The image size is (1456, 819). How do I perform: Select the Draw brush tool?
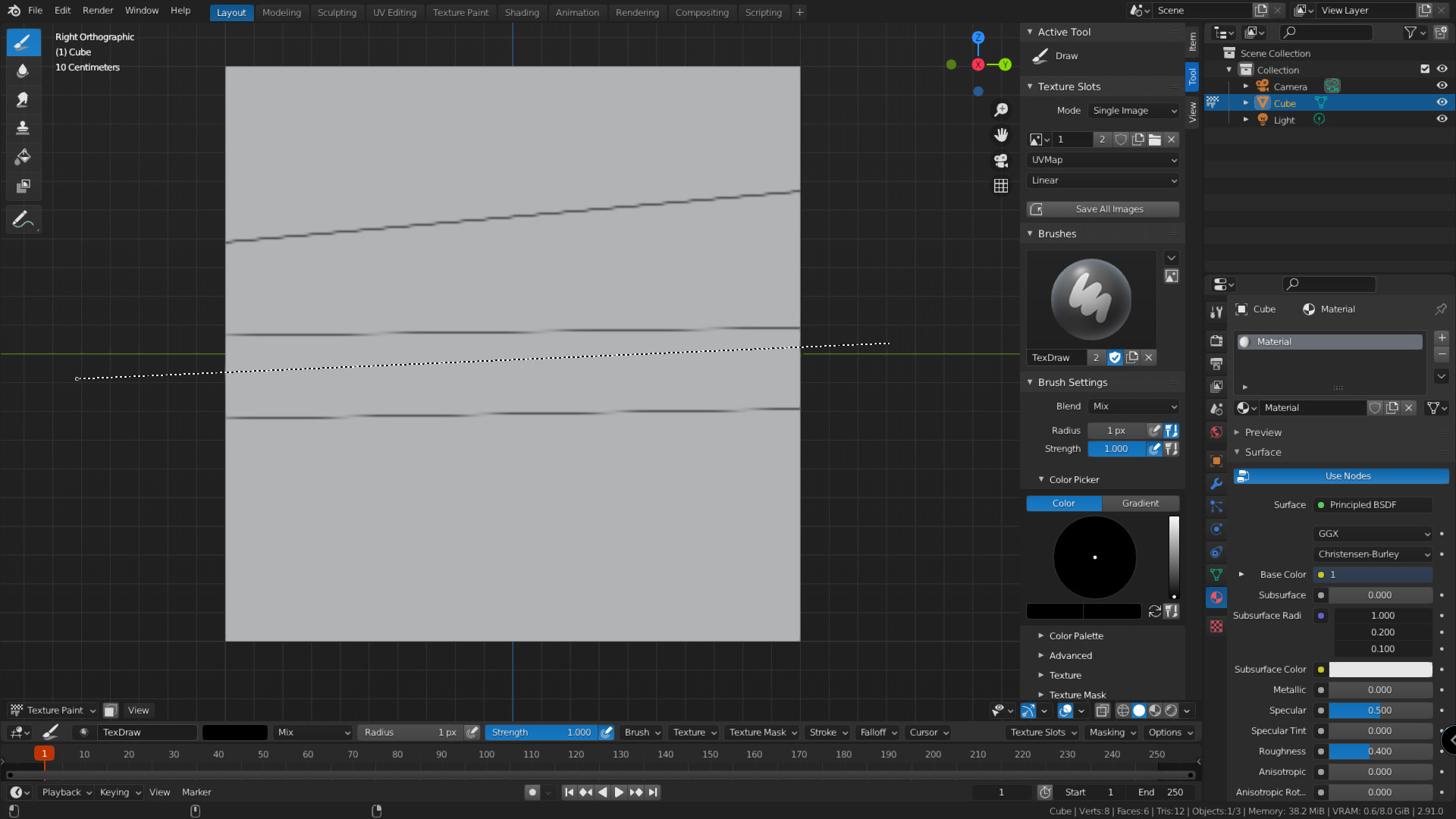24,42
